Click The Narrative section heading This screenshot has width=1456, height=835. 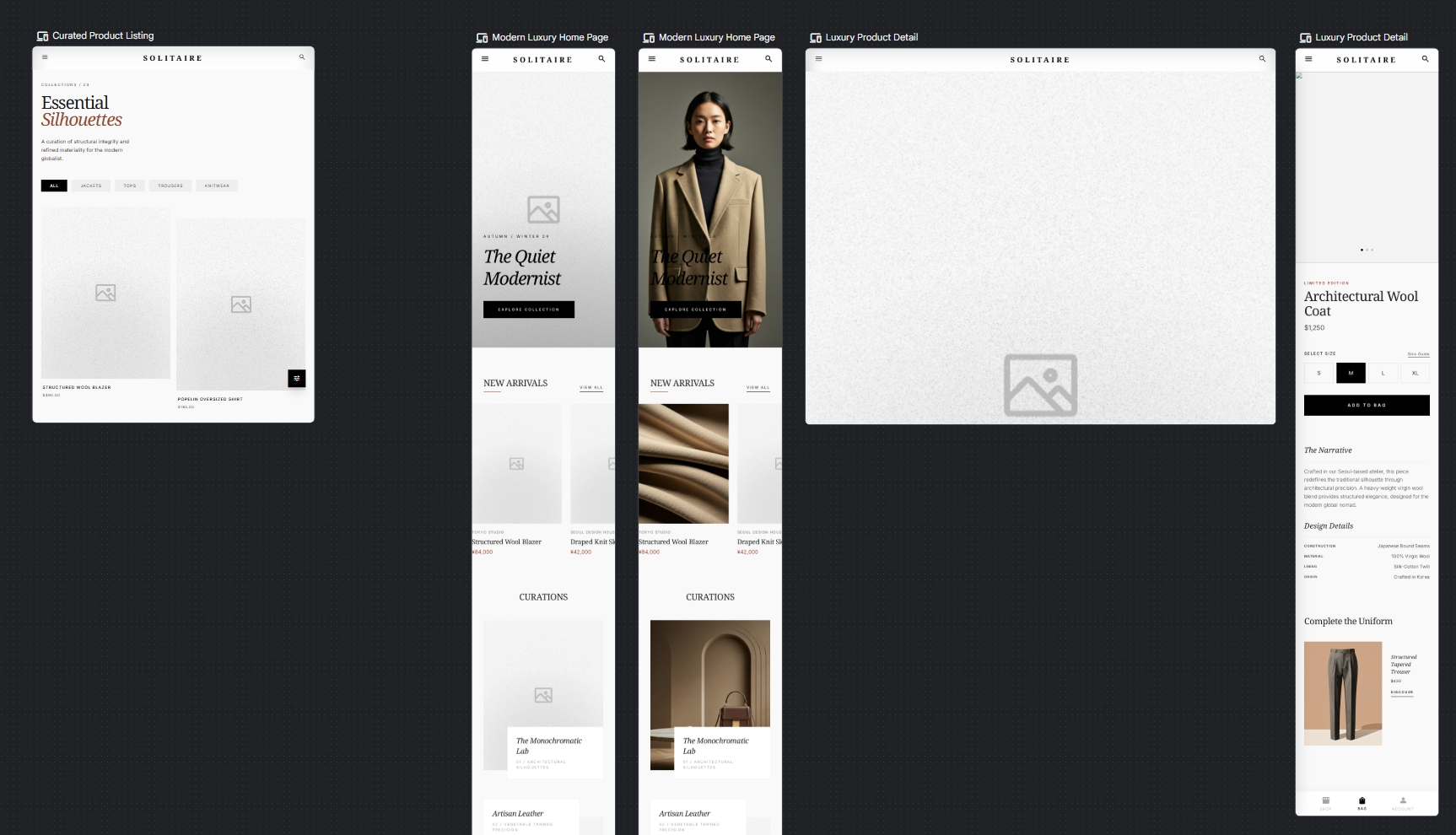(1328, 450)
